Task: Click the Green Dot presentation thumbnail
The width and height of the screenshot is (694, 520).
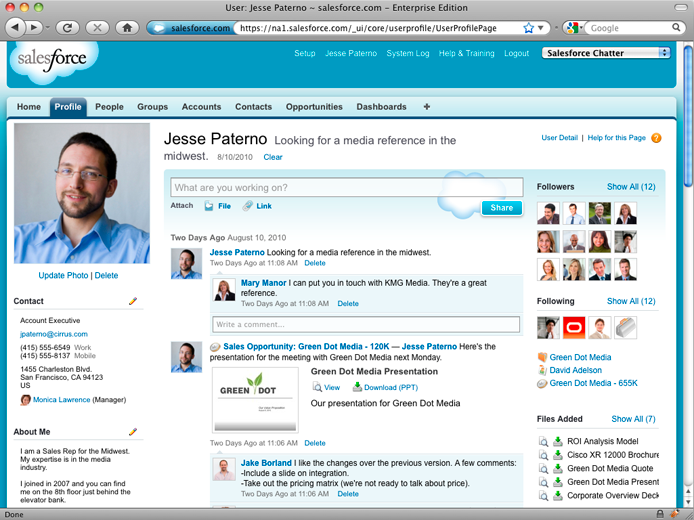Action: (255, 400)
